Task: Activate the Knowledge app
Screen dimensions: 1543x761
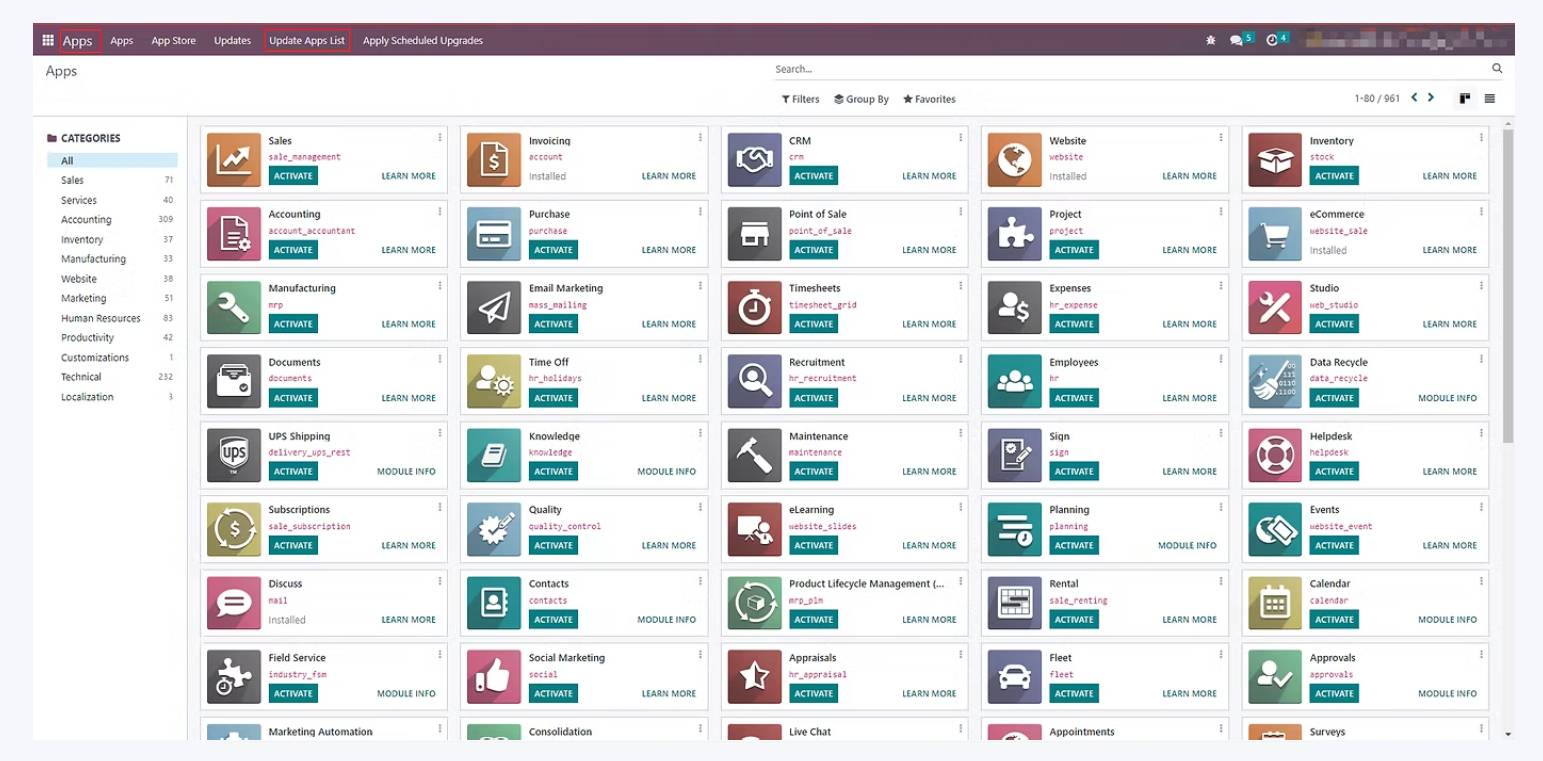Action: tap(553, 471)
